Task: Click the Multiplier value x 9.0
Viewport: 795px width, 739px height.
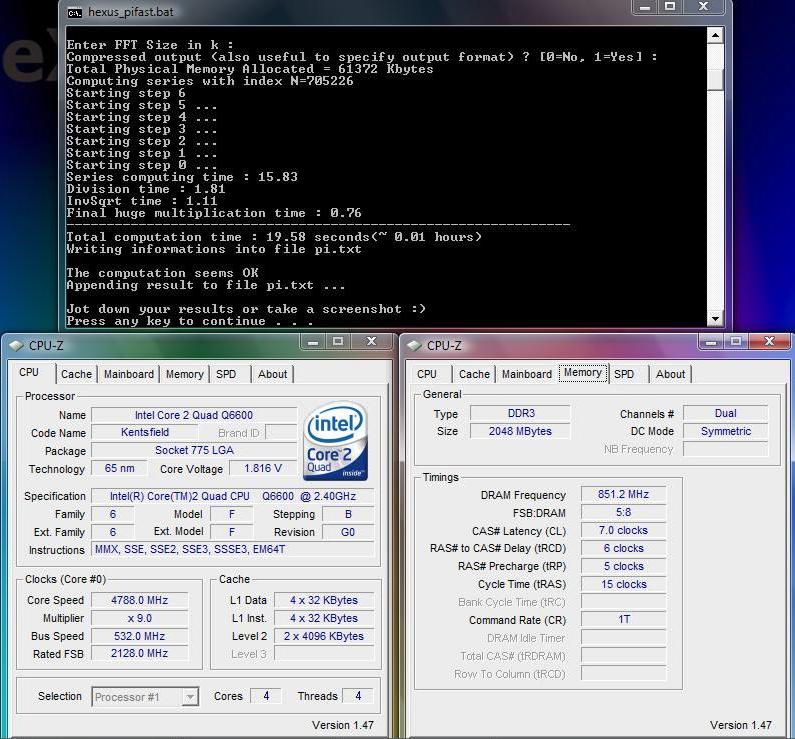Action: 139,618
